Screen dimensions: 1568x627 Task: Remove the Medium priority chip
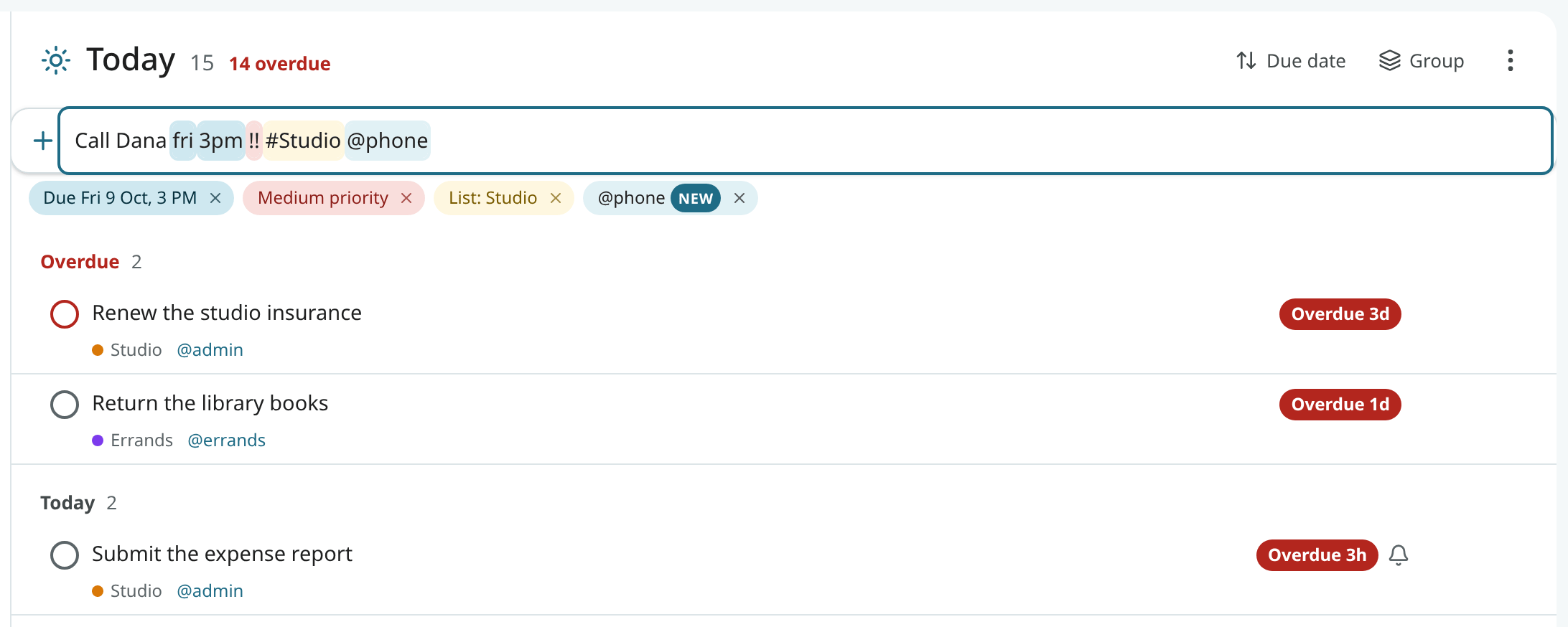[x=406, y=198]
